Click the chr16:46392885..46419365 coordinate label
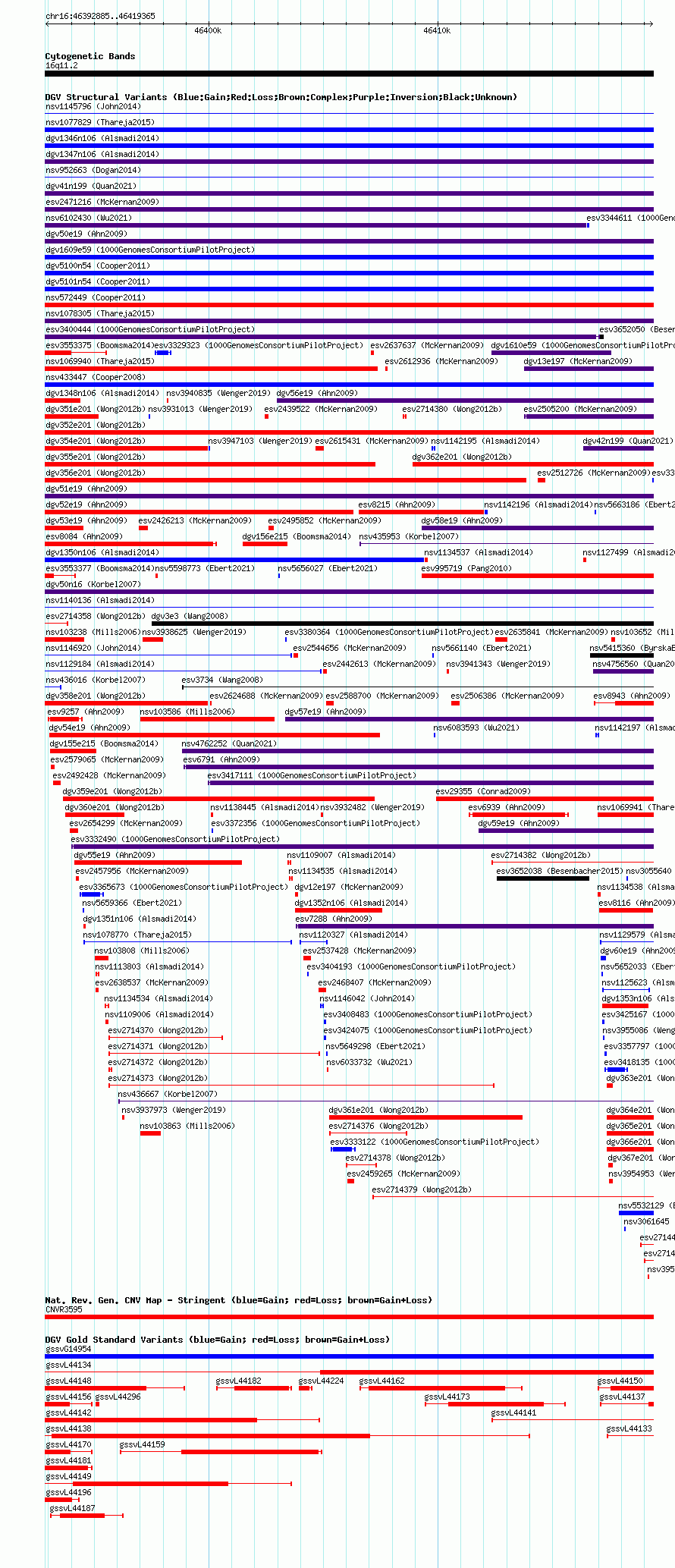Viewport: 675px width, 1568px height. [x=100, y=16]
